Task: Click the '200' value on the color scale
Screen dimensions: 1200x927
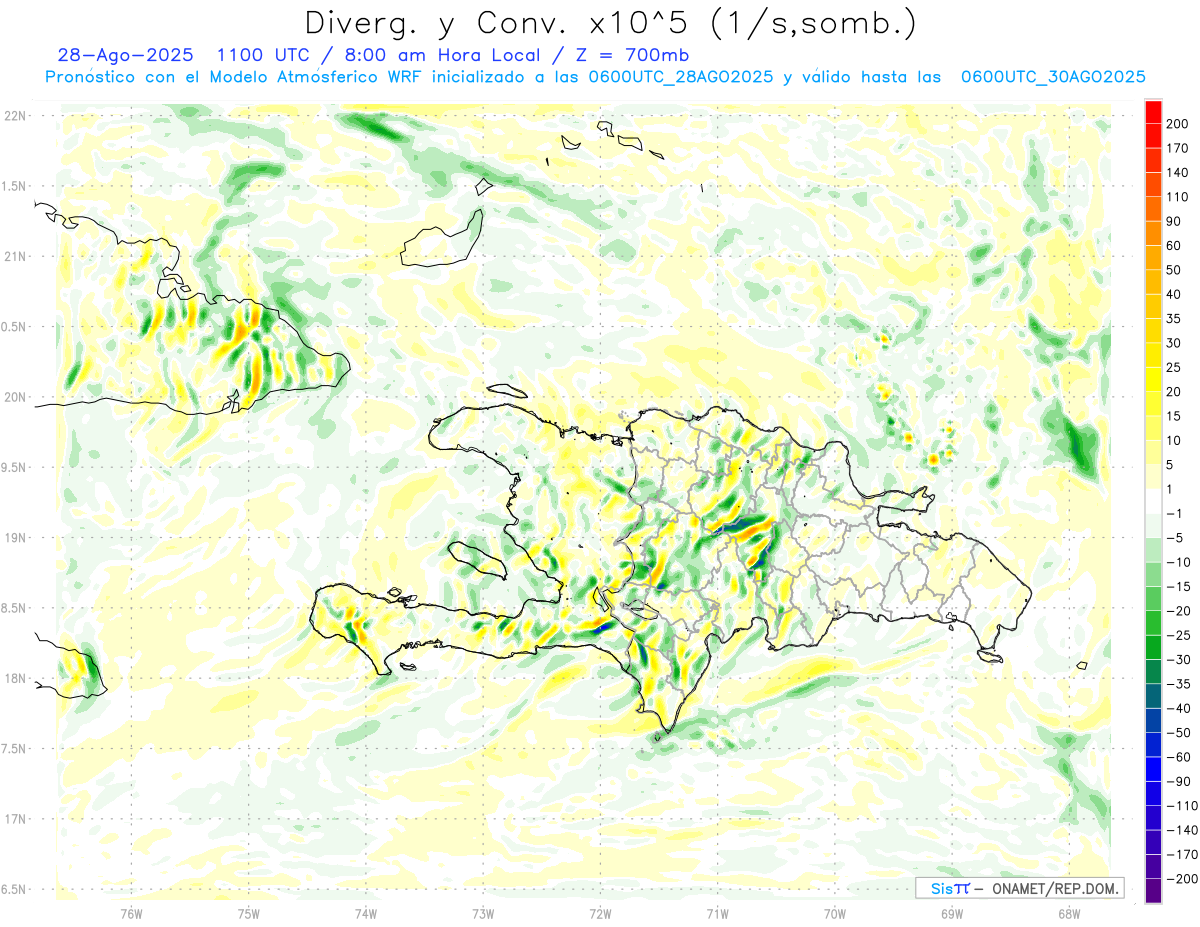Action: (1179, 123)
